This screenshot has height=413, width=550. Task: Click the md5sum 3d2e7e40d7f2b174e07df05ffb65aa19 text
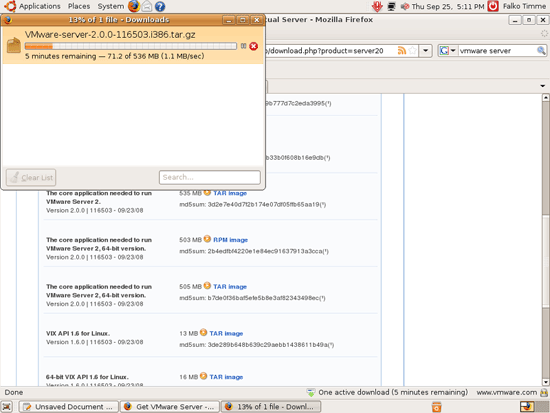pyautogui.click(x=253, y=204)
